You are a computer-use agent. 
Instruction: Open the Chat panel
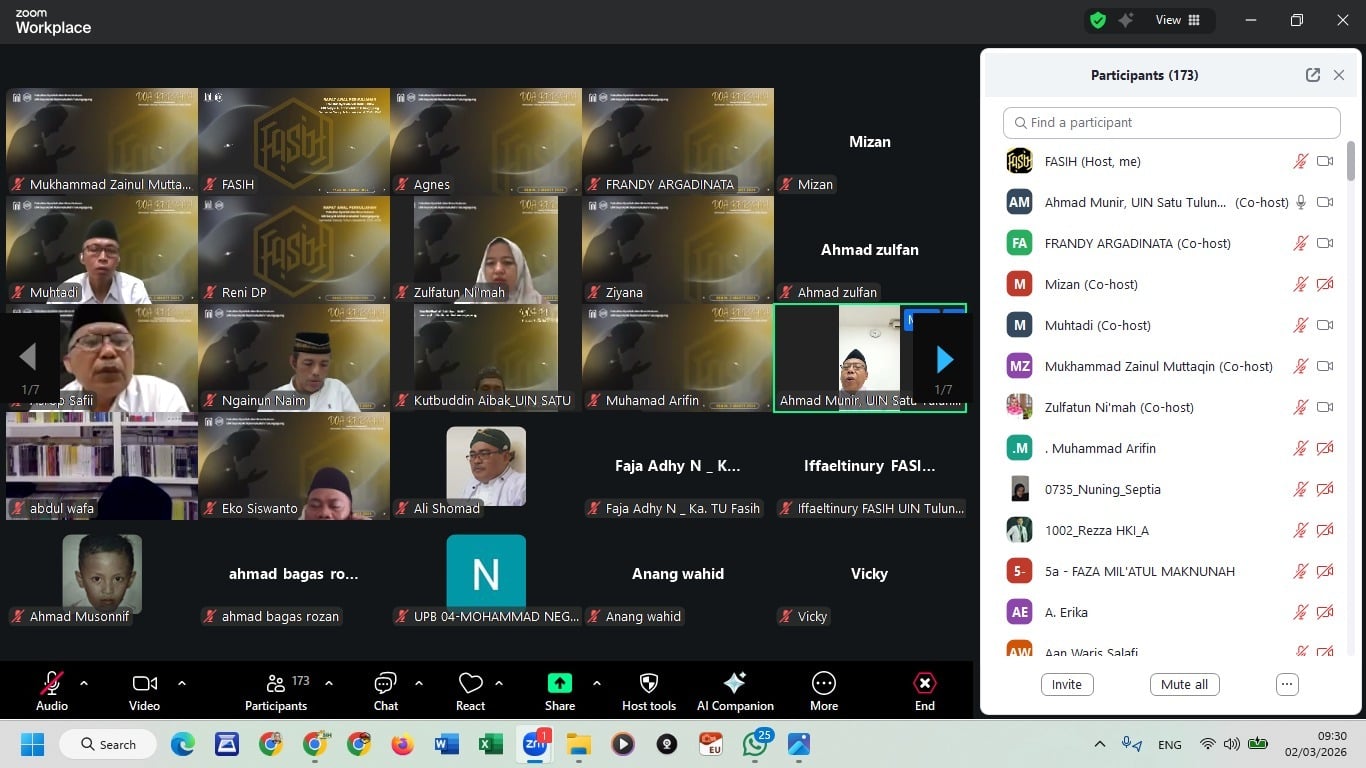click(385, 691)
